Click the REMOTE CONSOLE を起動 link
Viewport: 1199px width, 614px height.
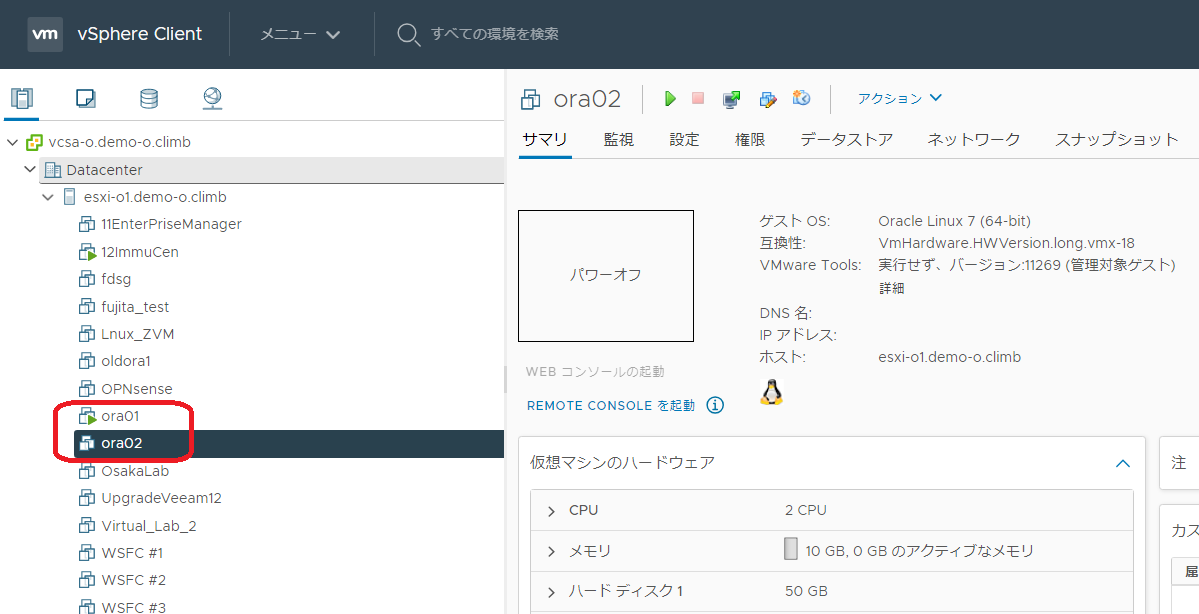611,405
